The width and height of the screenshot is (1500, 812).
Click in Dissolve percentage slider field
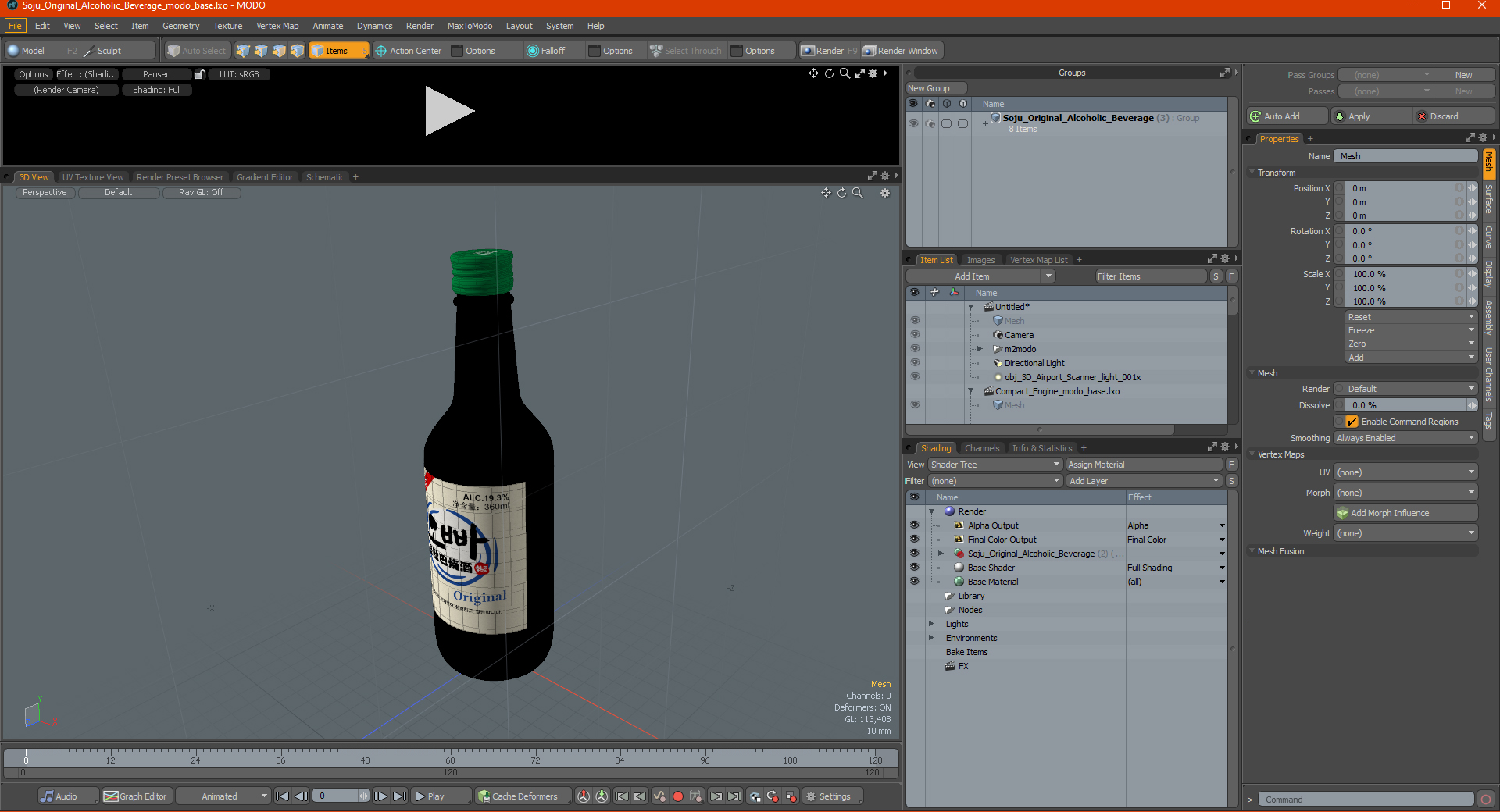click(x=1406, y=405)
